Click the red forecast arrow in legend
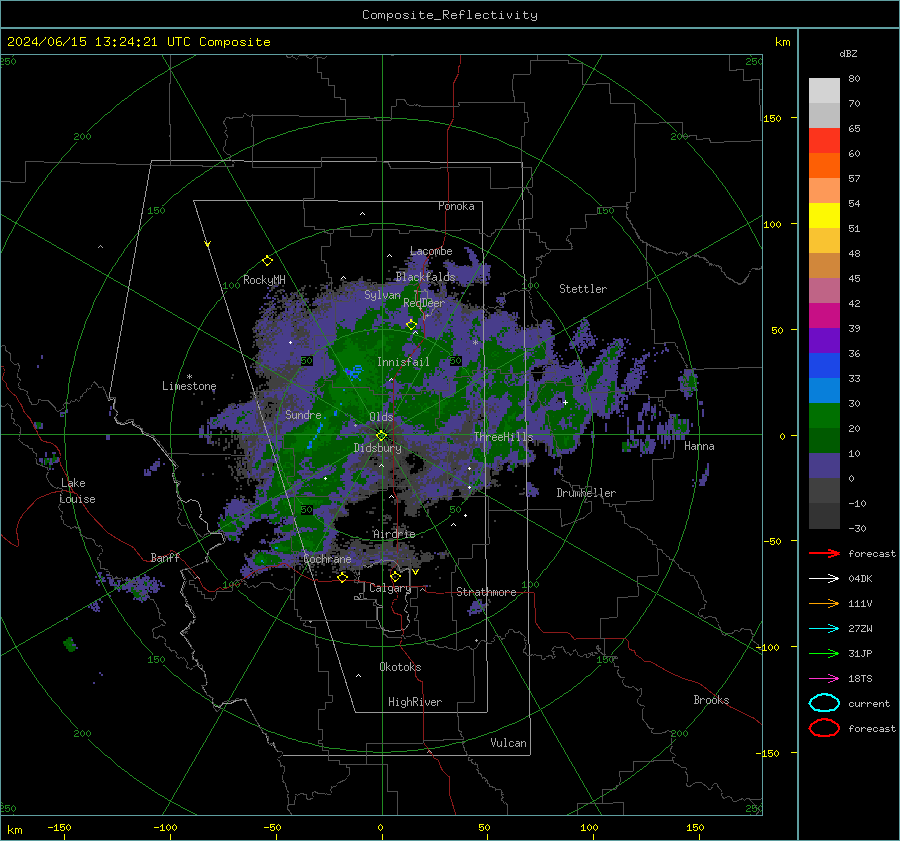The width and height of the screenshot is (900, 841). 824,553
